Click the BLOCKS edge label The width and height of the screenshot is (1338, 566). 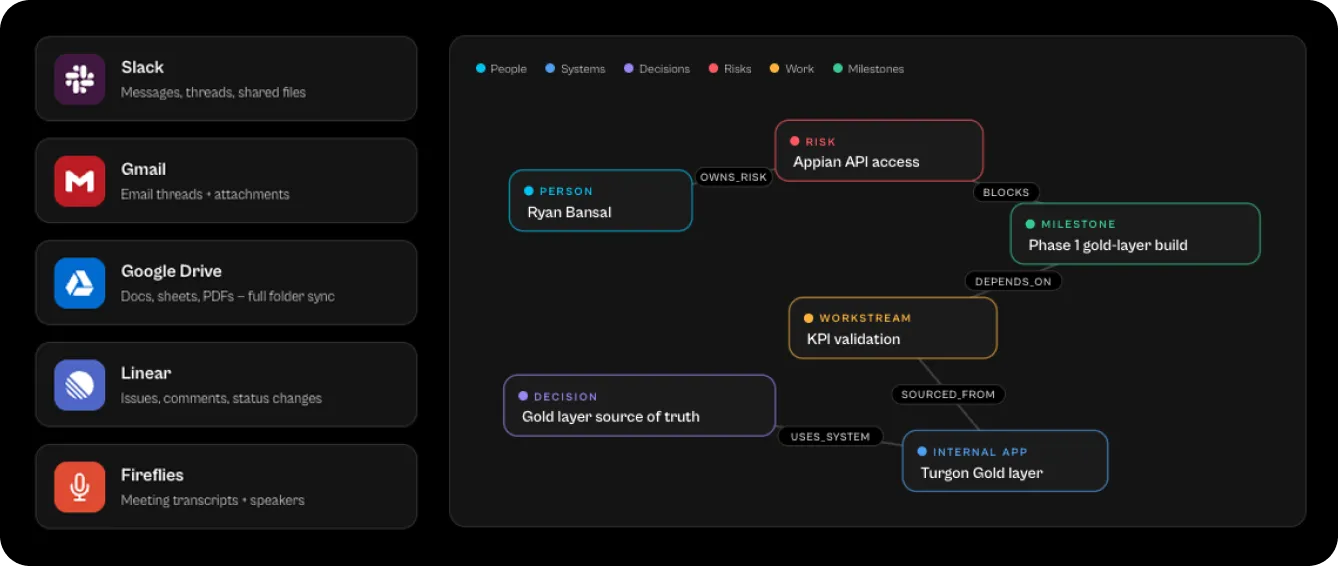tap(1006, 192)
